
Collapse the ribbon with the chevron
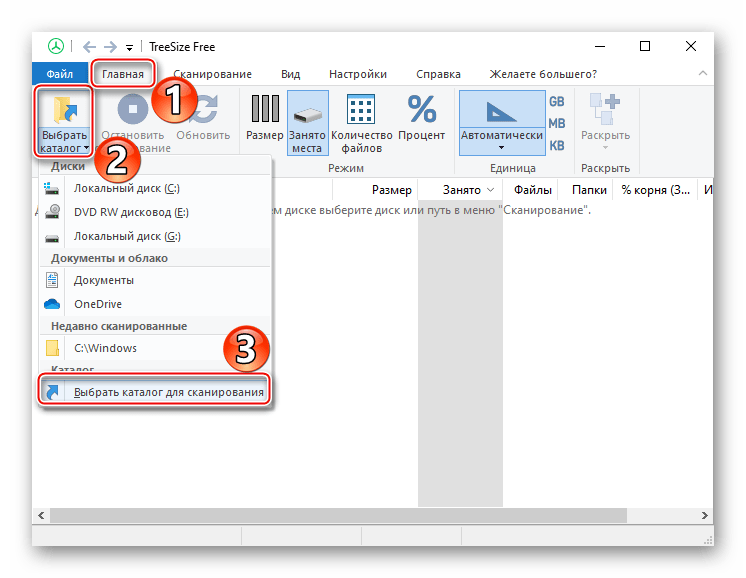tap(703, 73)
